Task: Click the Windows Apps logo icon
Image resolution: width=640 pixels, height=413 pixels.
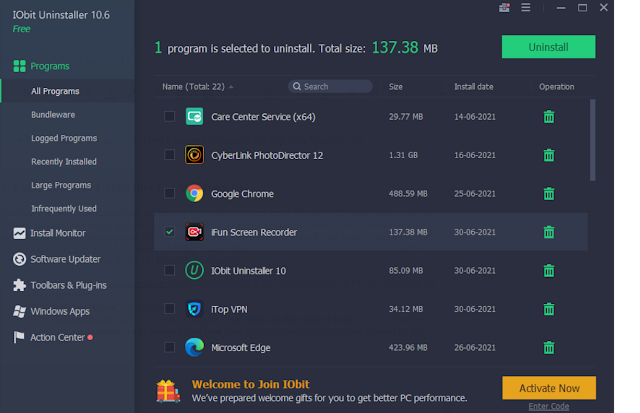Action: [19, 311]
